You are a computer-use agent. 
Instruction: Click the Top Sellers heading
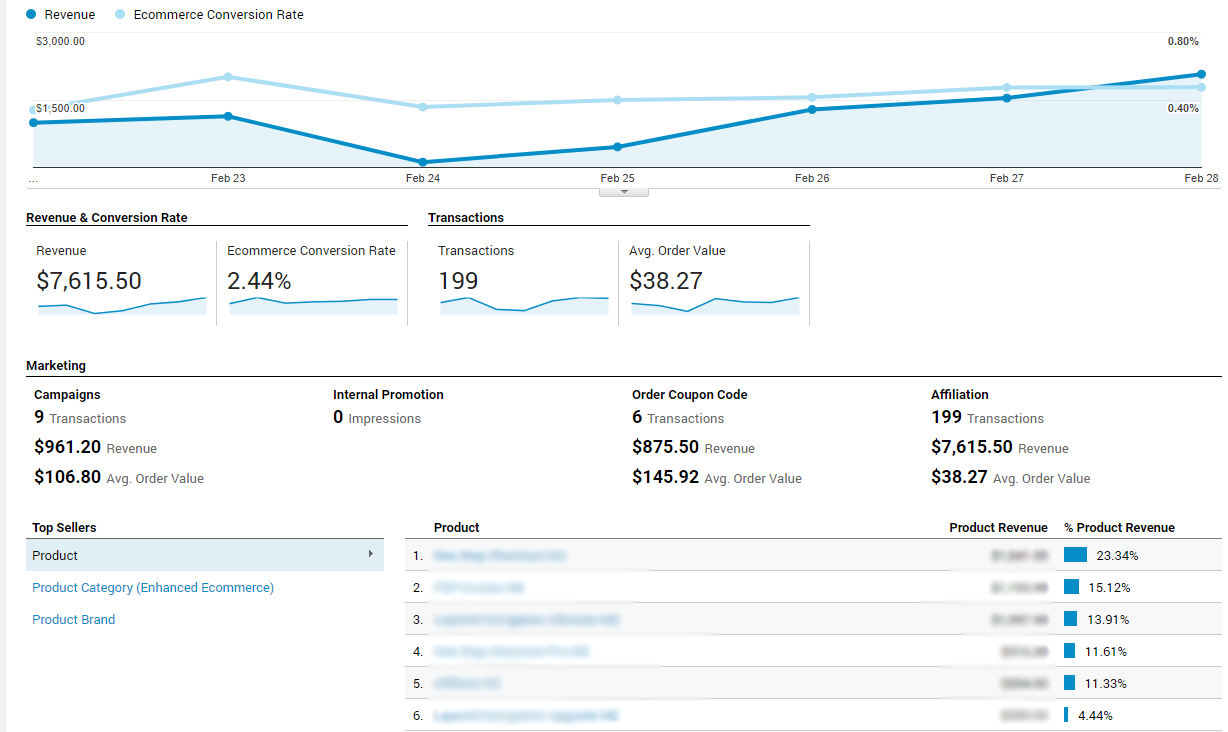click(x=64, y=527)
